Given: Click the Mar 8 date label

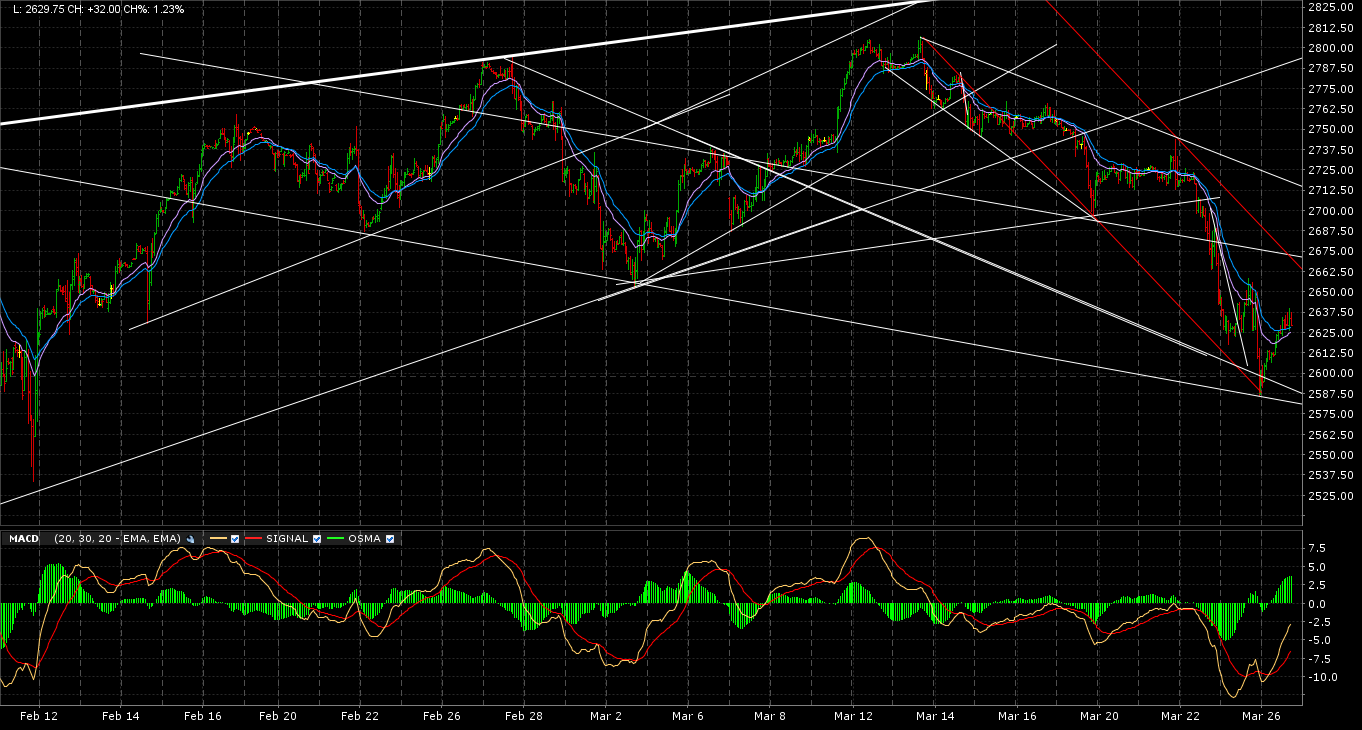Looking at the screenshot, I should [769, 716].
